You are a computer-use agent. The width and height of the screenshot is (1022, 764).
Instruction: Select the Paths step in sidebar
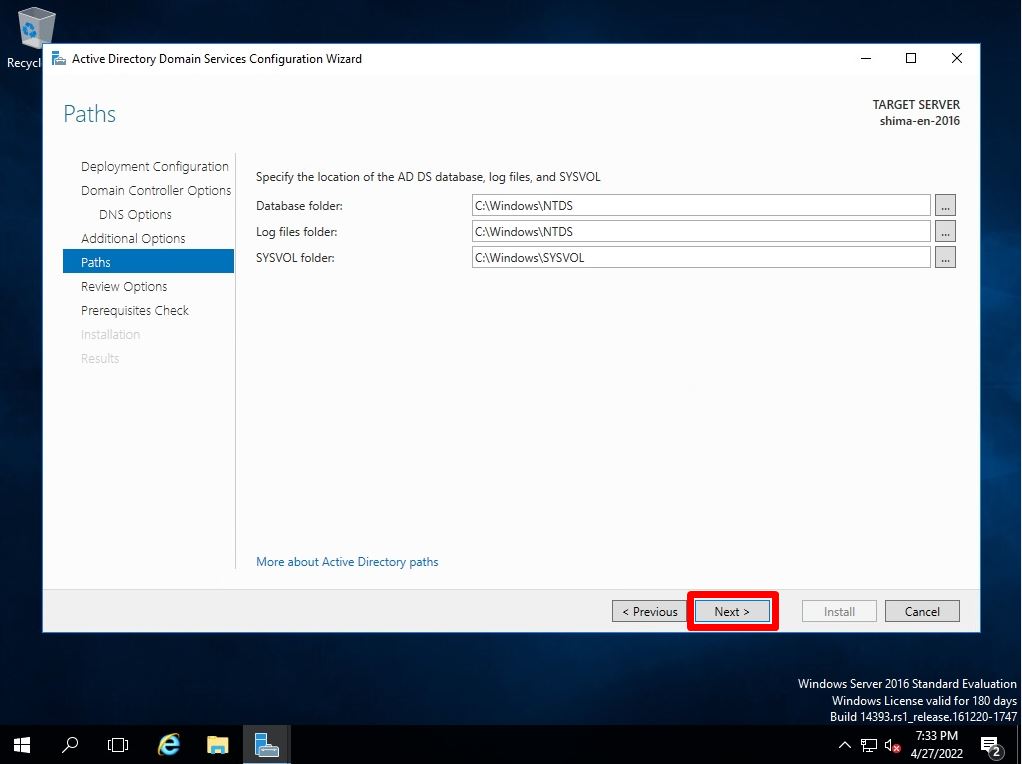point(148,262)
